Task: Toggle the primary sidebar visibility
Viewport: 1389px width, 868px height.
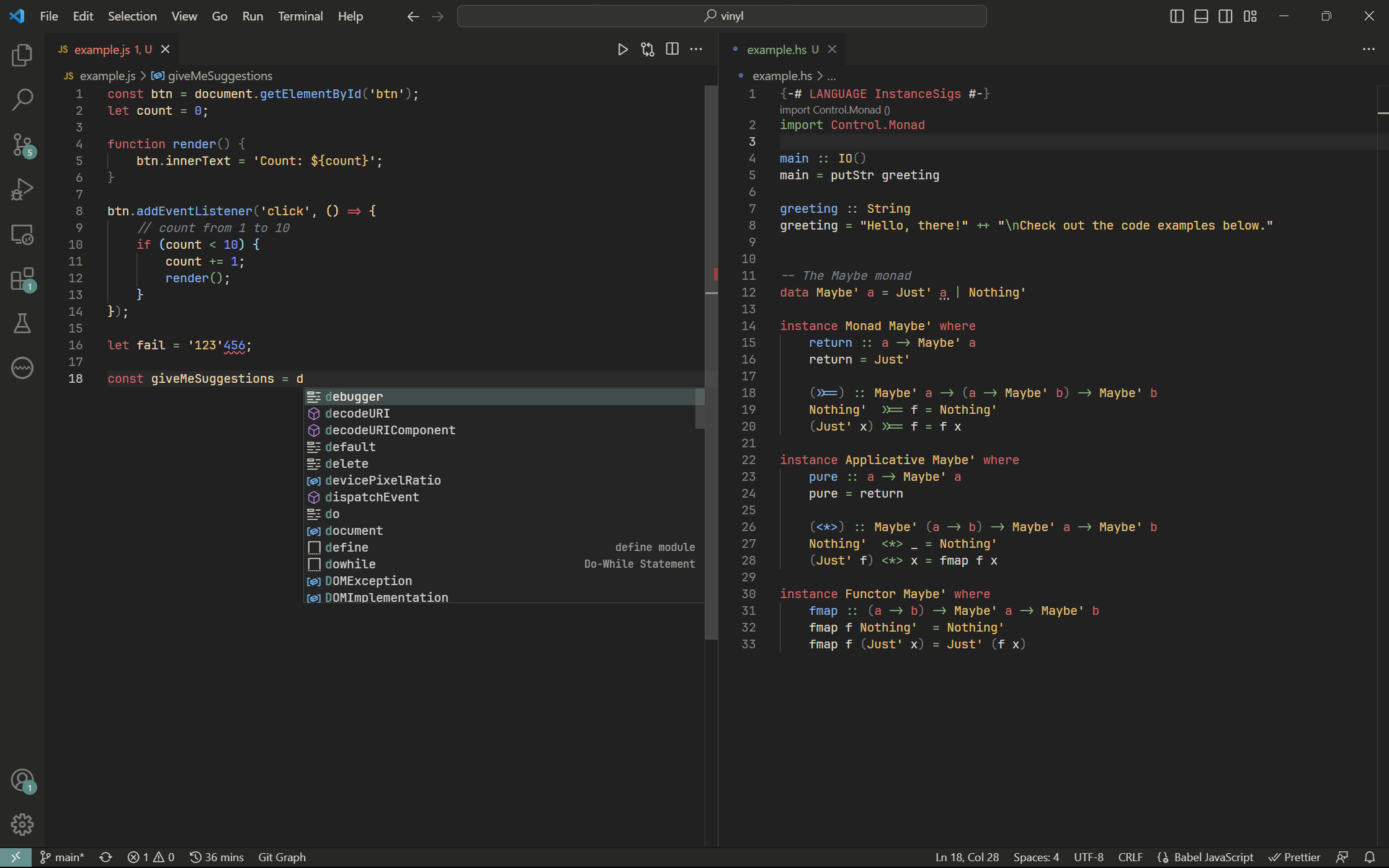Action: click(x=1176, y=16)
